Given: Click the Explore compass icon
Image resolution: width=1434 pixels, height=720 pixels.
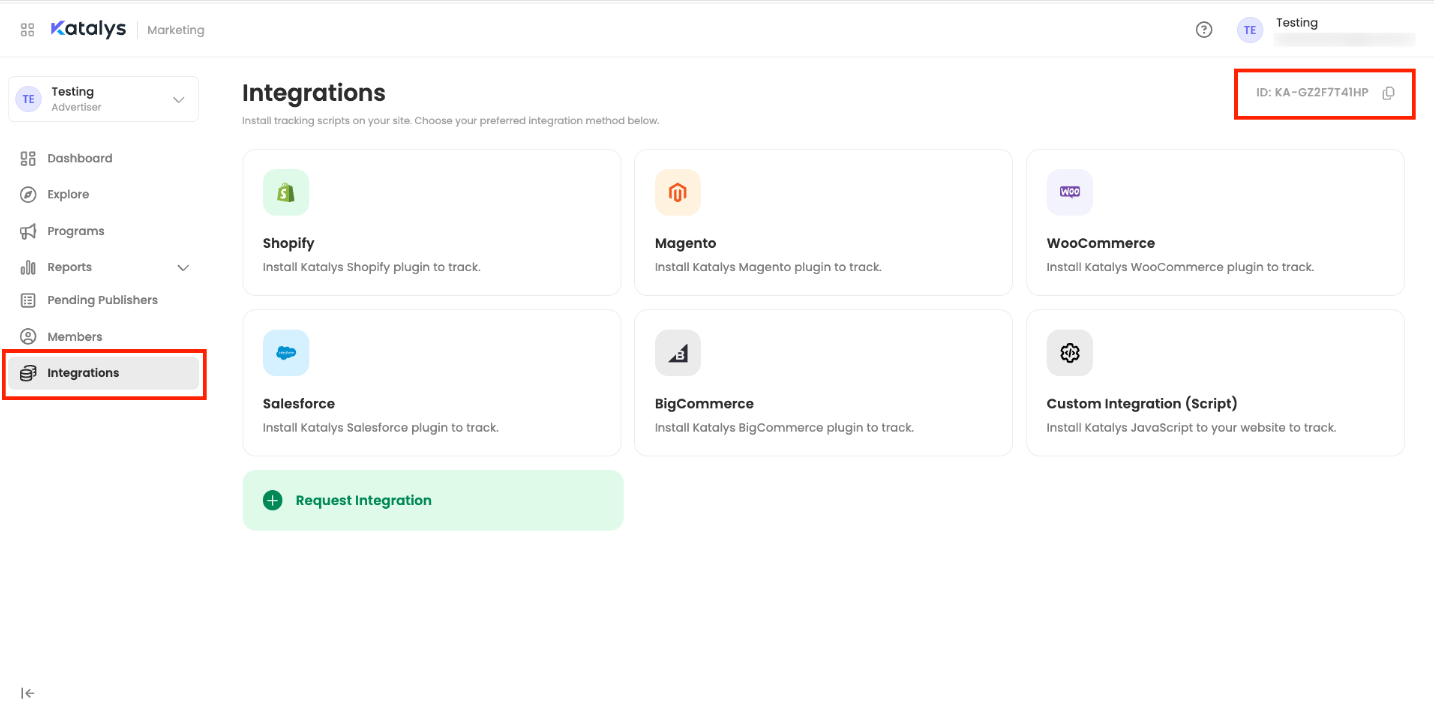Looking at the screenshot, I should tap(28, 195).
